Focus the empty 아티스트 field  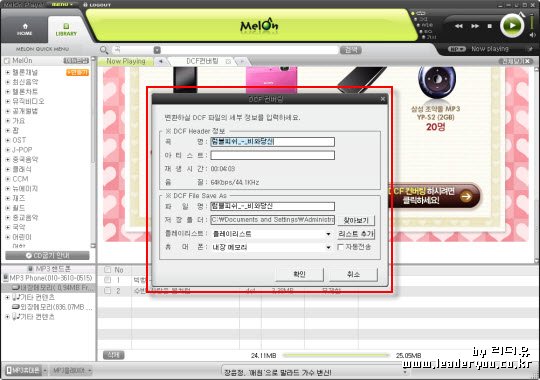tap(272, 155)
